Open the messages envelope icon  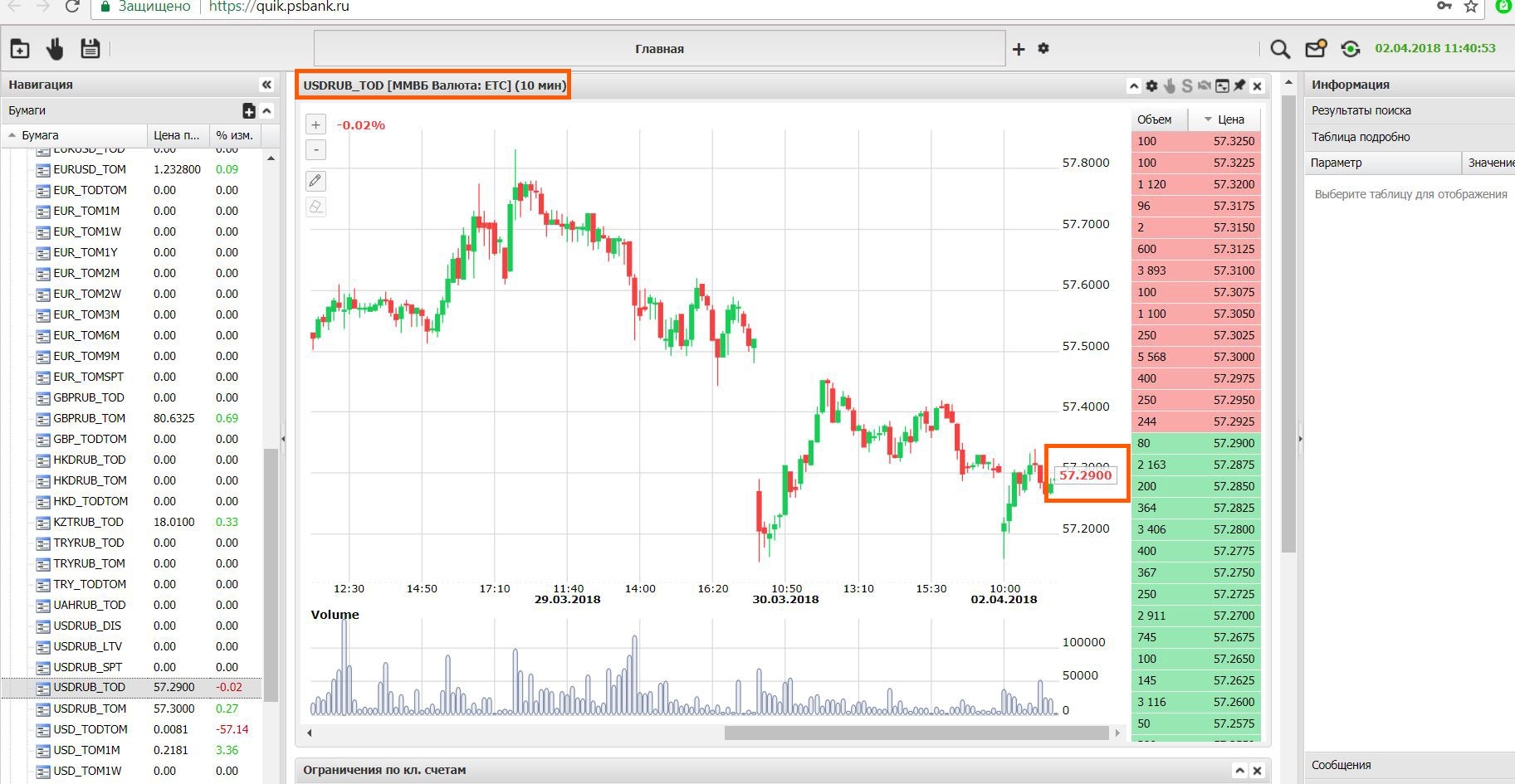(x=1316, y=49)
